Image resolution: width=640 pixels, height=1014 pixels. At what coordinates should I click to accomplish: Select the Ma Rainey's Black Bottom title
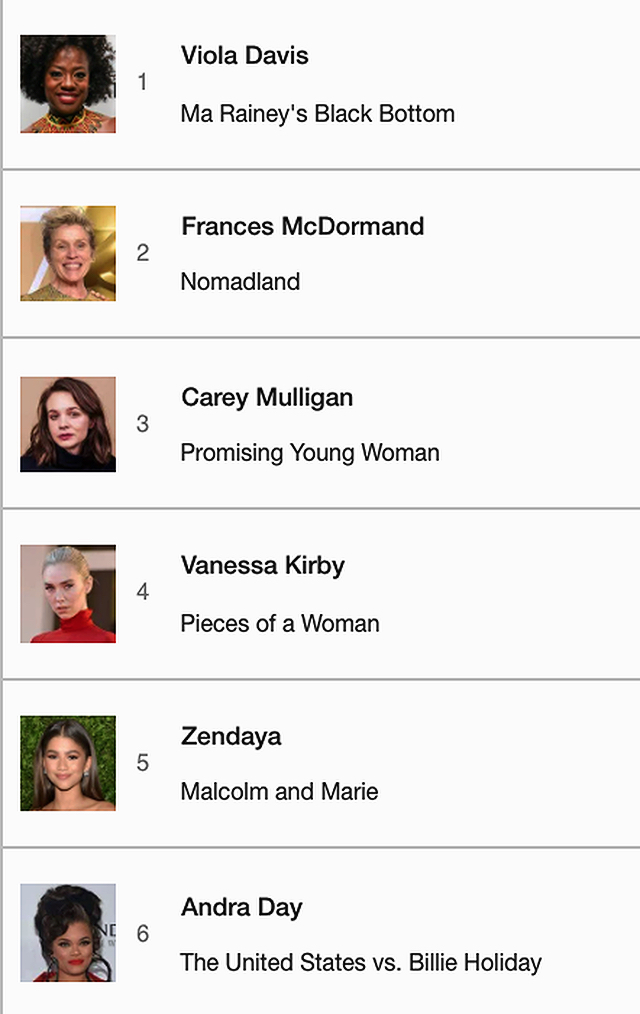pyautogui.click(x=317, y=114)
